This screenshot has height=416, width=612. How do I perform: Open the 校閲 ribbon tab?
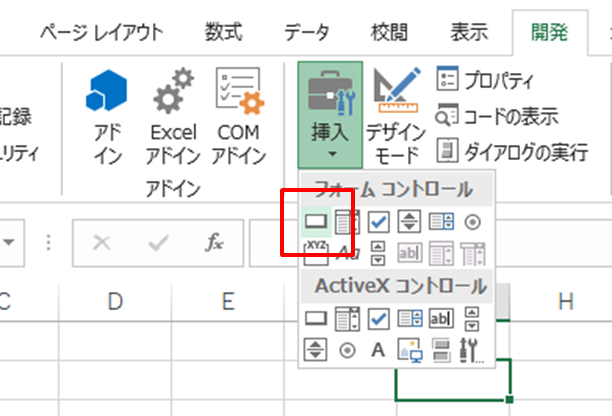click(390, 32)
